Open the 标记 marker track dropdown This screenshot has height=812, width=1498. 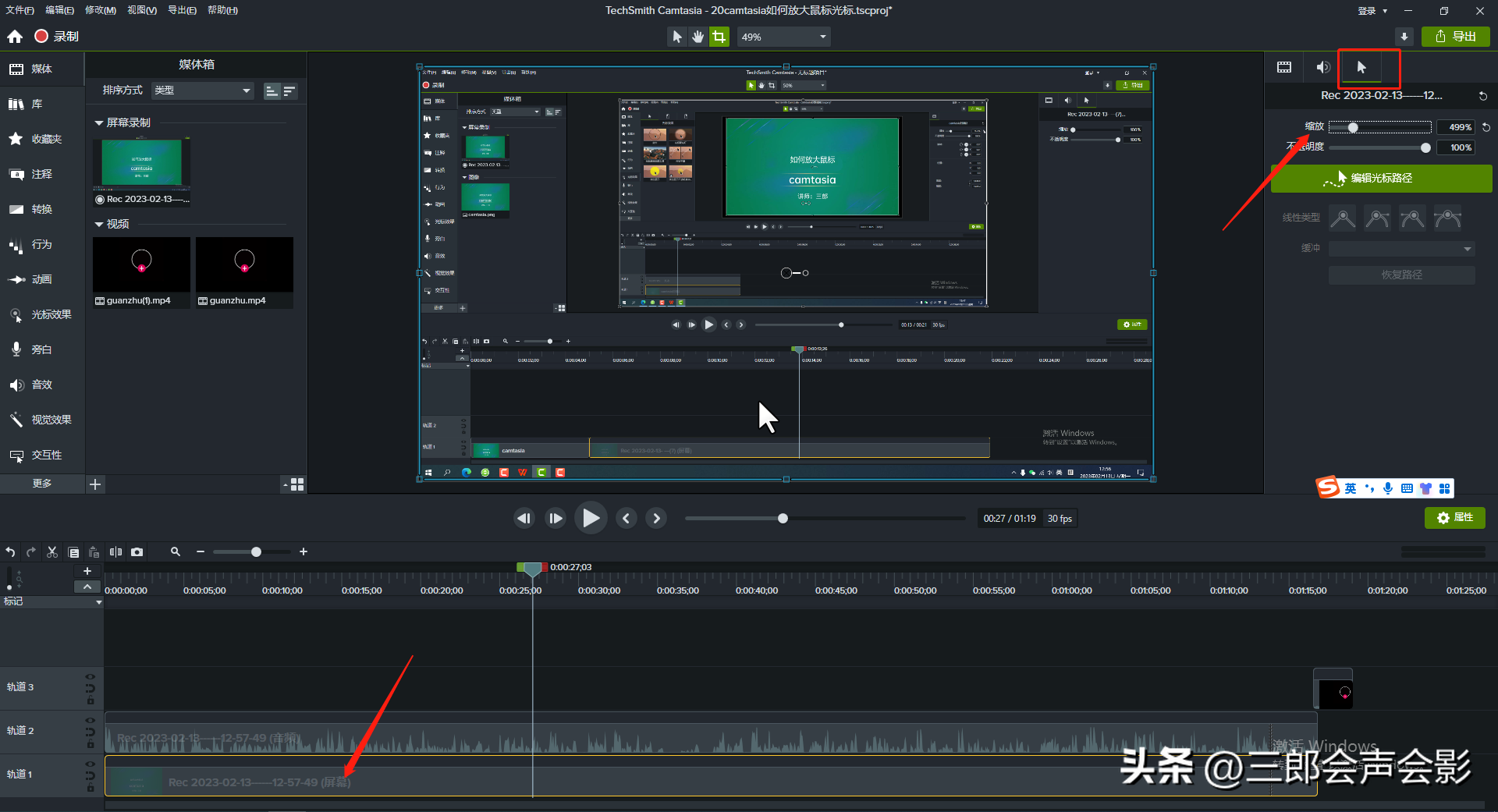[x=98, y=602]
